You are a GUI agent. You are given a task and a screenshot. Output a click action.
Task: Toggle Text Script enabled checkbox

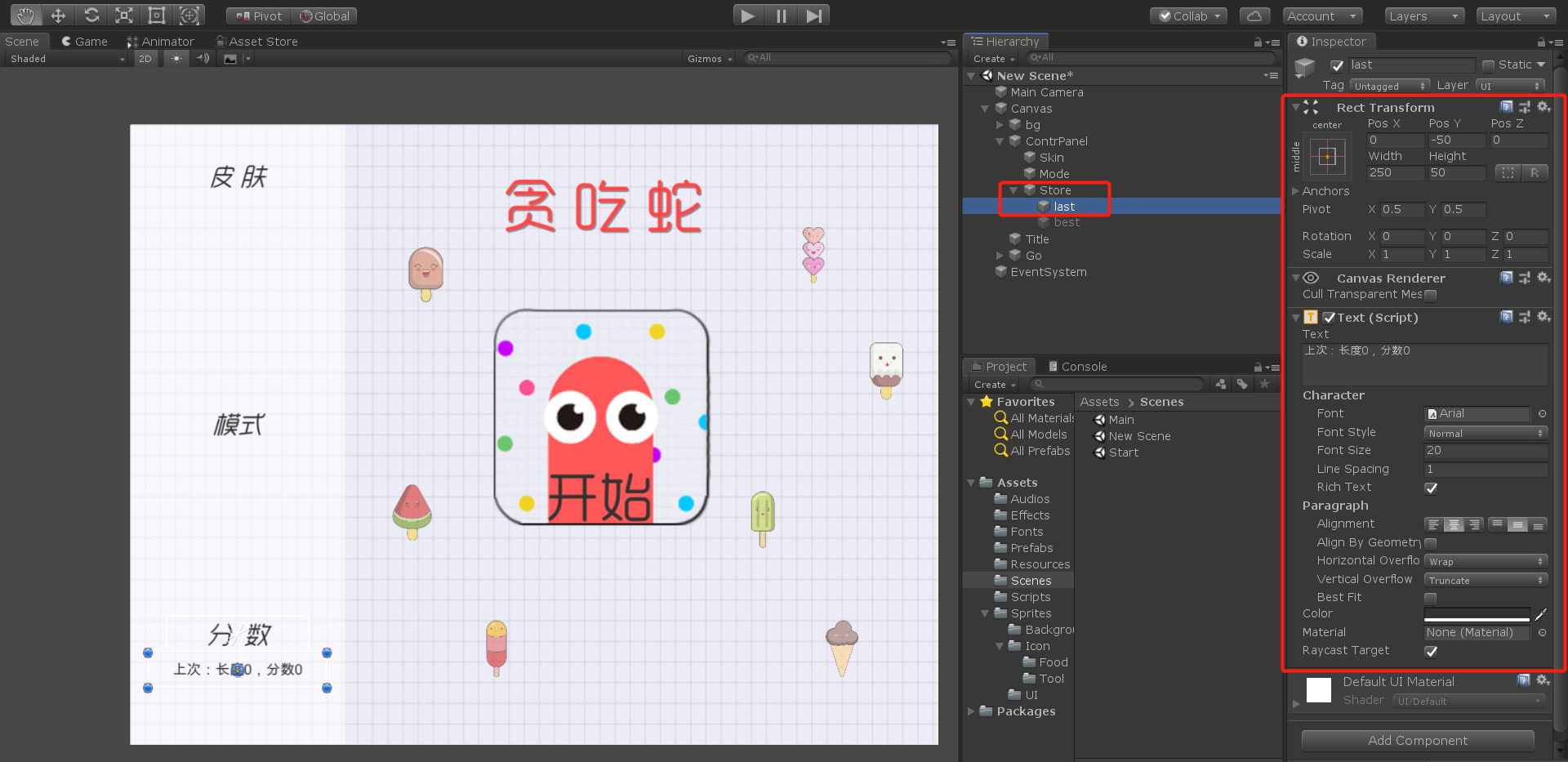point(1329,318)
